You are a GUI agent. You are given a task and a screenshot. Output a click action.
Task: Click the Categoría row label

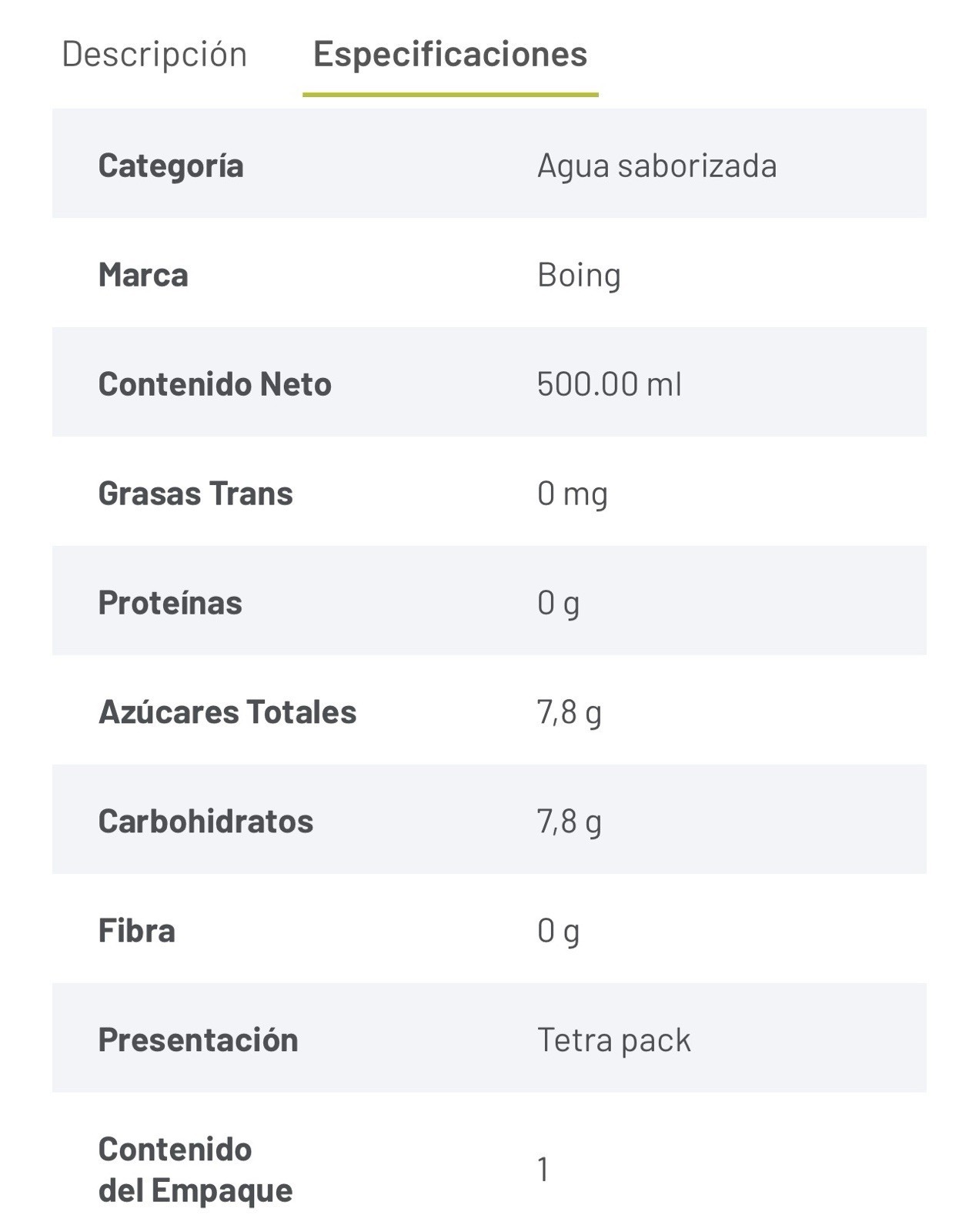pyautogui.click(x=171, y=166)
